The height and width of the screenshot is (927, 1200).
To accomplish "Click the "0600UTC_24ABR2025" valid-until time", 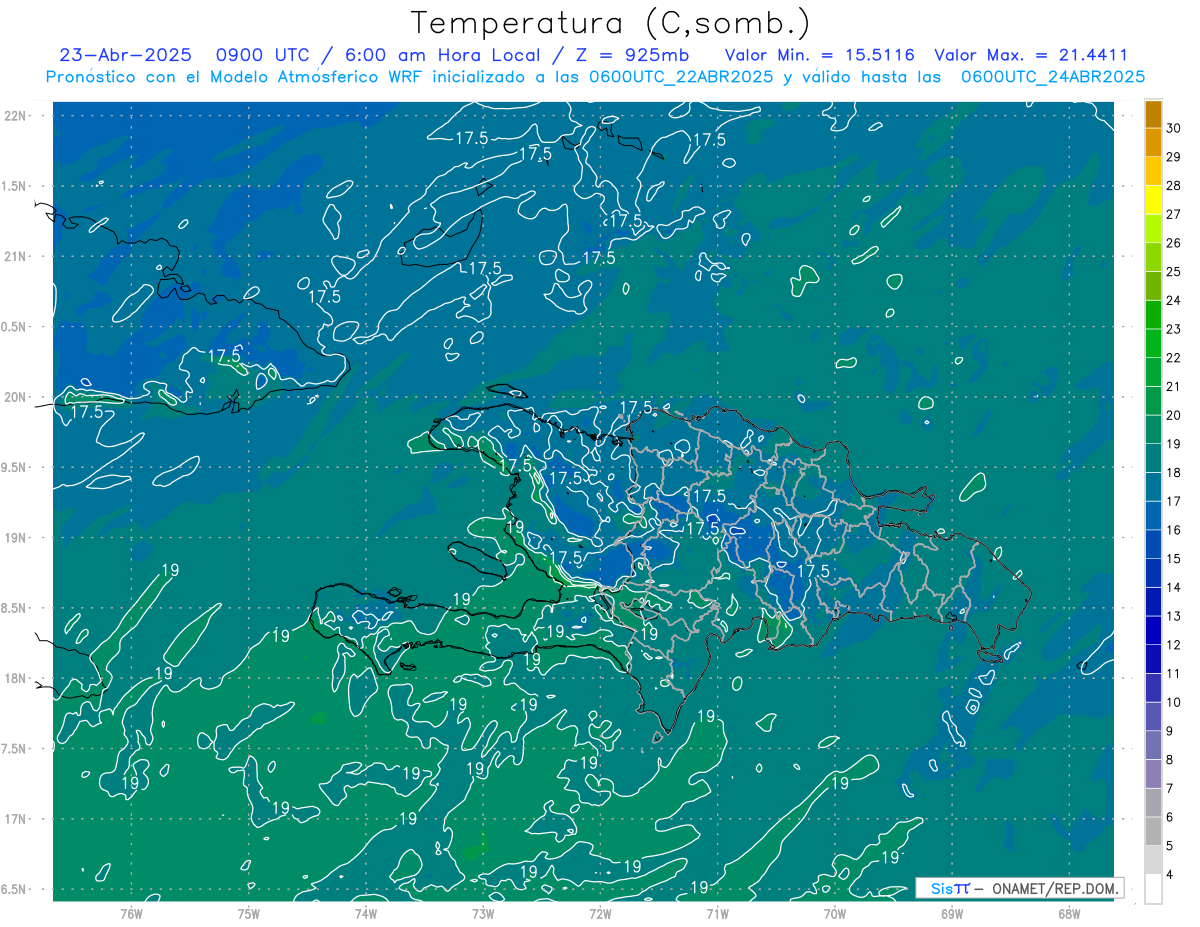I will (x=1053, y=76).
